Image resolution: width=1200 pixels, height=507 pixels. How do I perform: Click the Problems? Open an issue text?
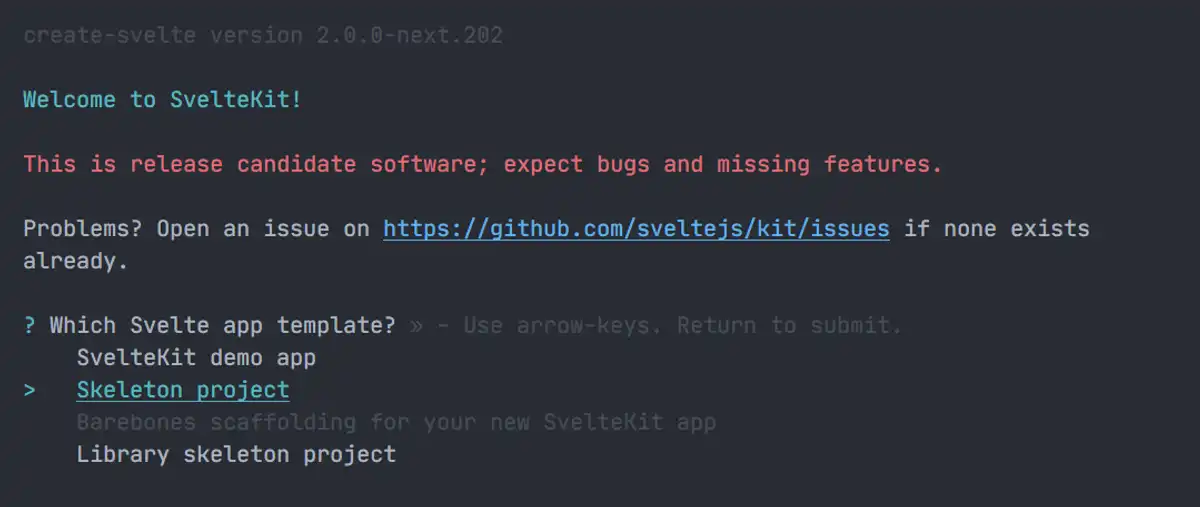pyautogui.click(x=182, y=229)
